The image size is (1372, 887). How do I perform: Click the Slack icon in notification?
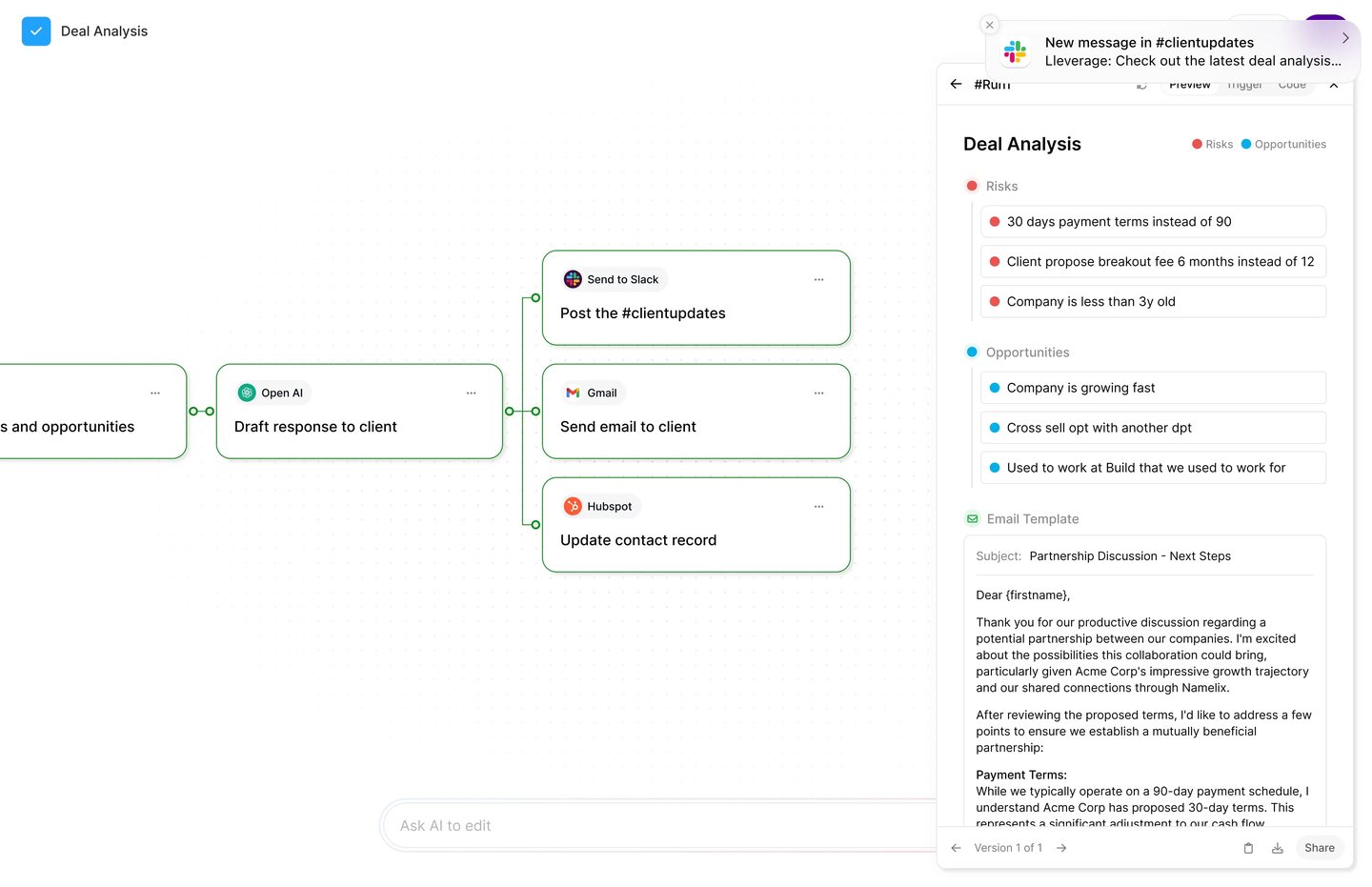click(x=1016, y=51)
